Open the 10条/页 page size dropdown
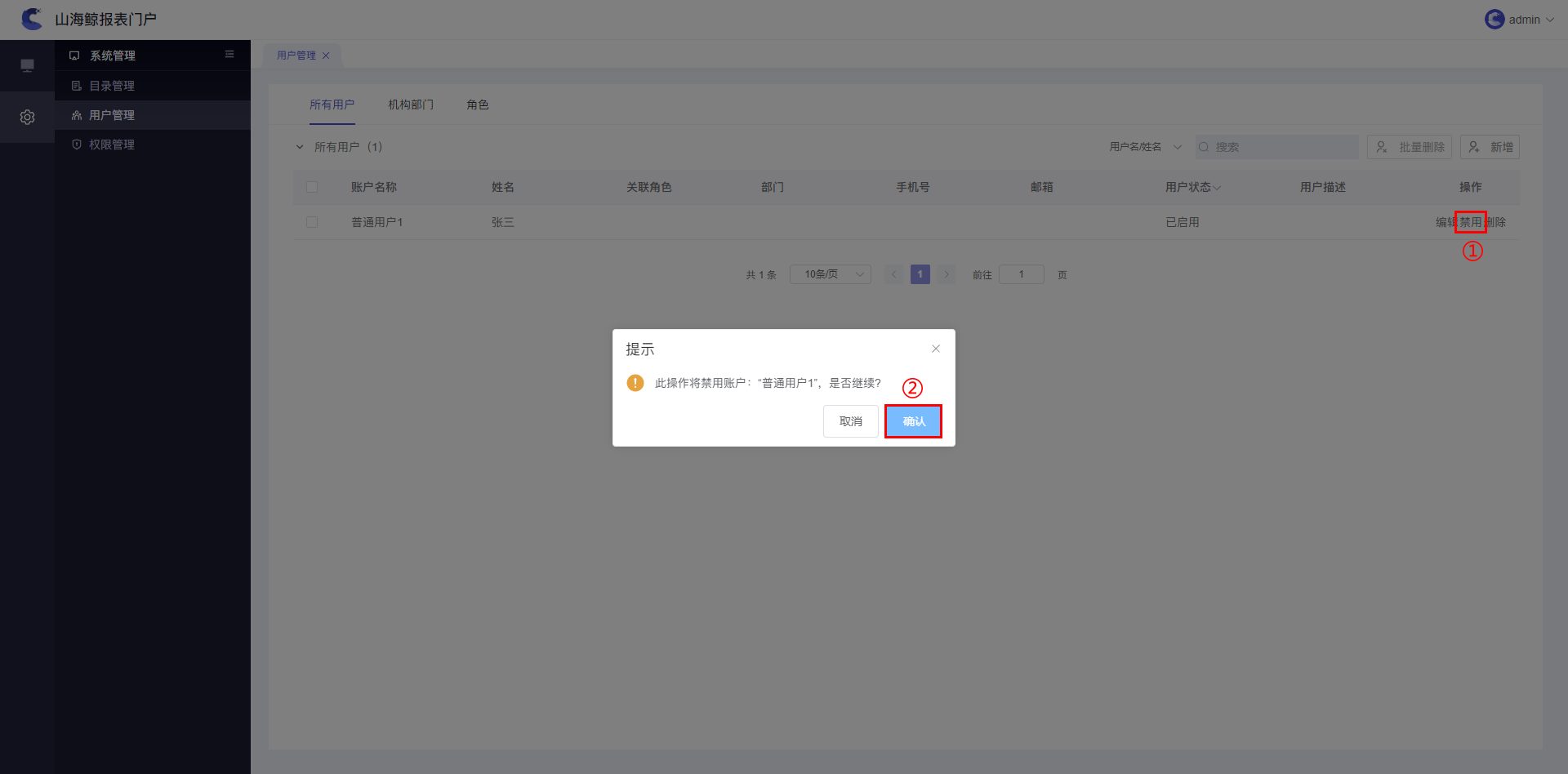Image resolution: width=1568 pixels, height=774 pixels. point(830,274)
